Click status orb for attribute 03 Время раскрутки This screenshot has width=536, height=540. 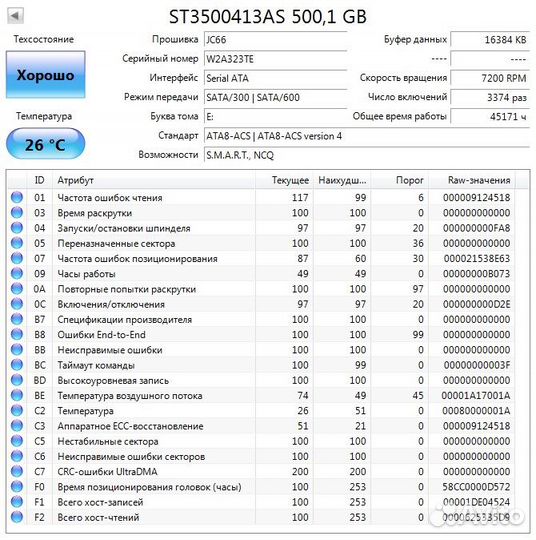coord(17,212)
